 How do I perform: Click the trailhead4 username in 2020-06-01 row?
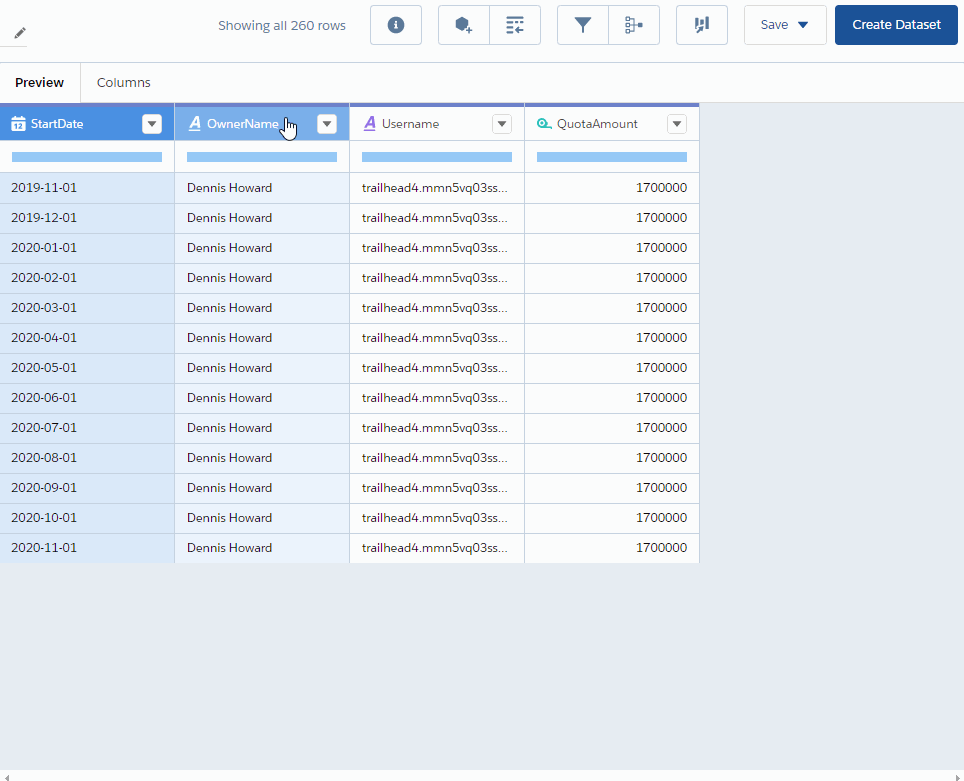point(437,398)
